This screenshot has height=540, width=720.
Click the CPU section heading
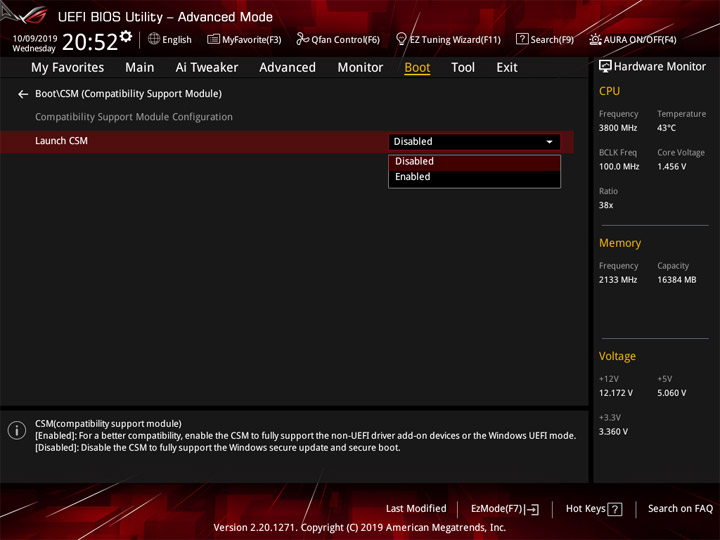click(x=609, y=91)
